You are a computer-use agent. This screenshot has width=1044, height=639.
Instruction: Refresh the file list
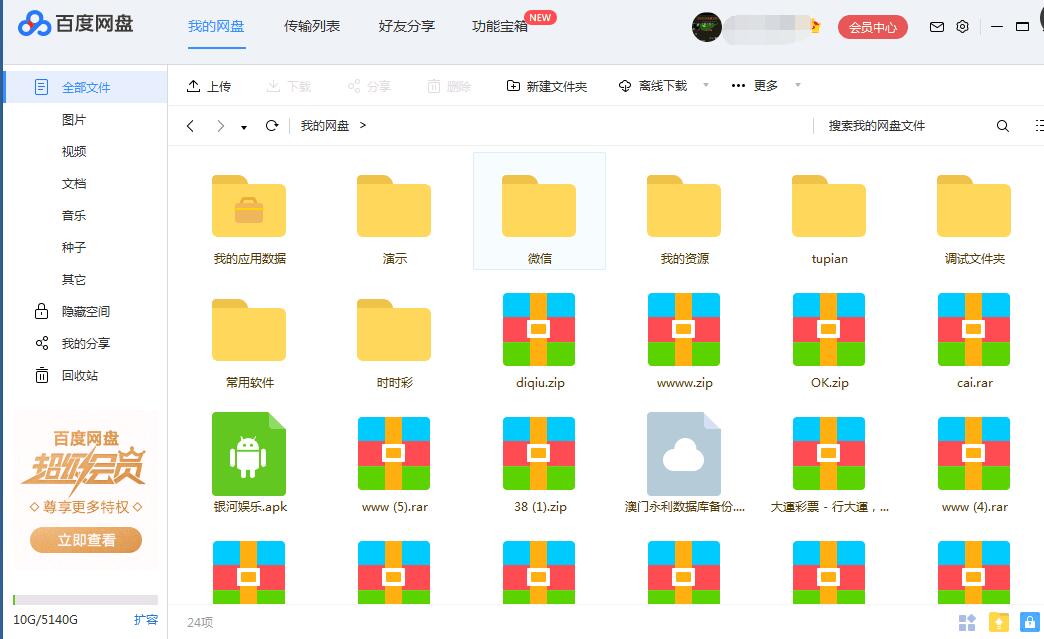pos(272,125)
